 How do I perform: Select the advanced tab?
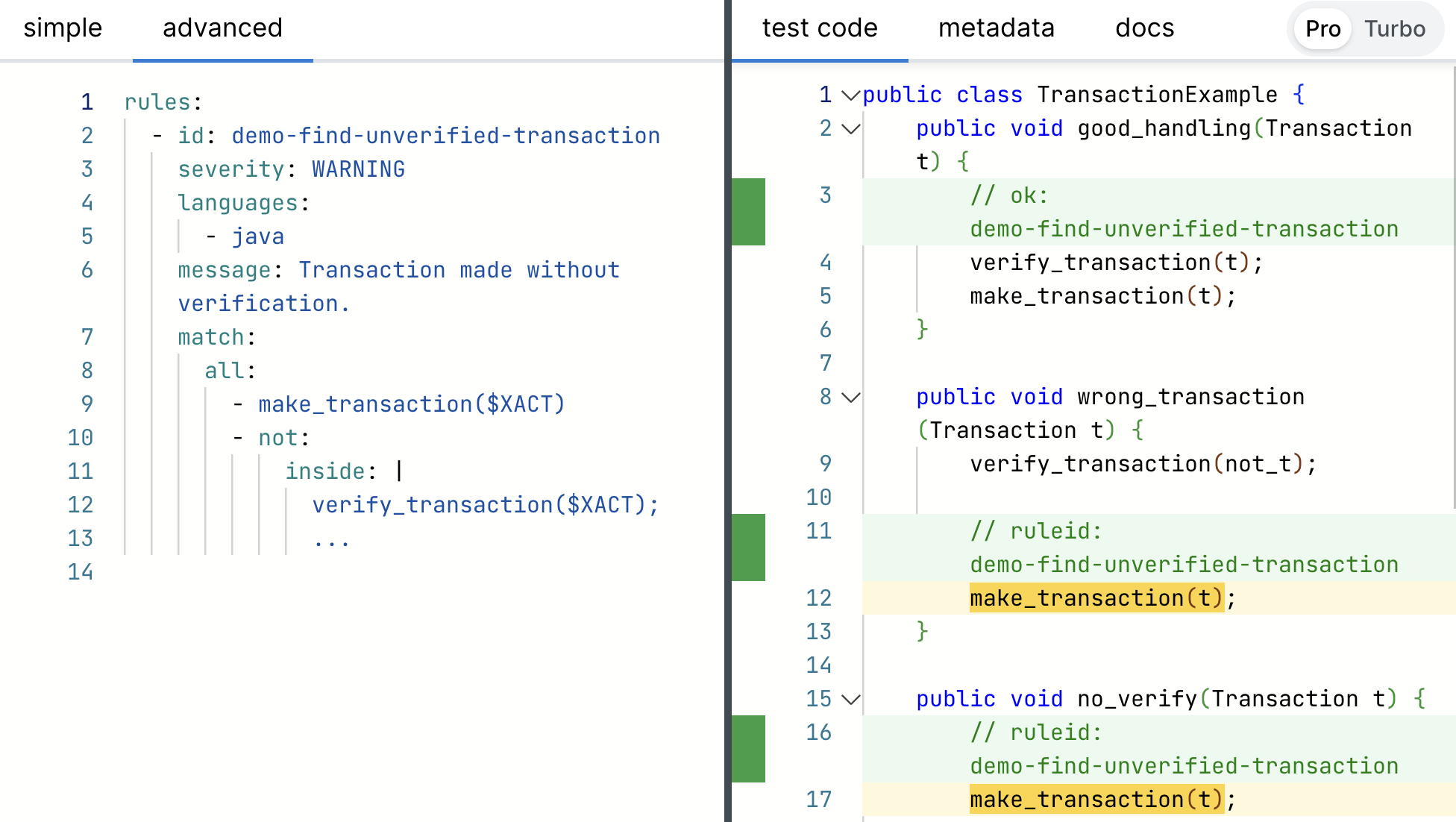[x=222, y=28]
